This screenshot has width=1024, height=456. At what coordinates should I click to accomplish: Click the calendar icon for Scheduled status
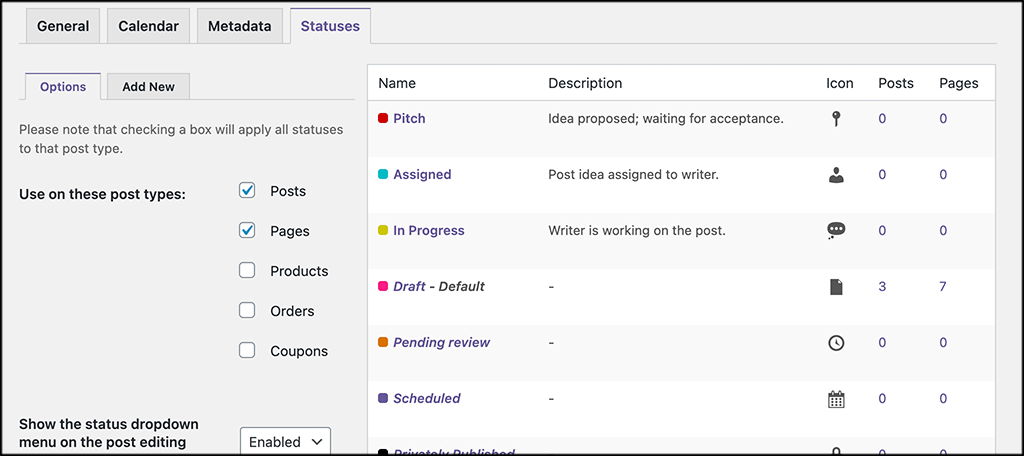836,399
